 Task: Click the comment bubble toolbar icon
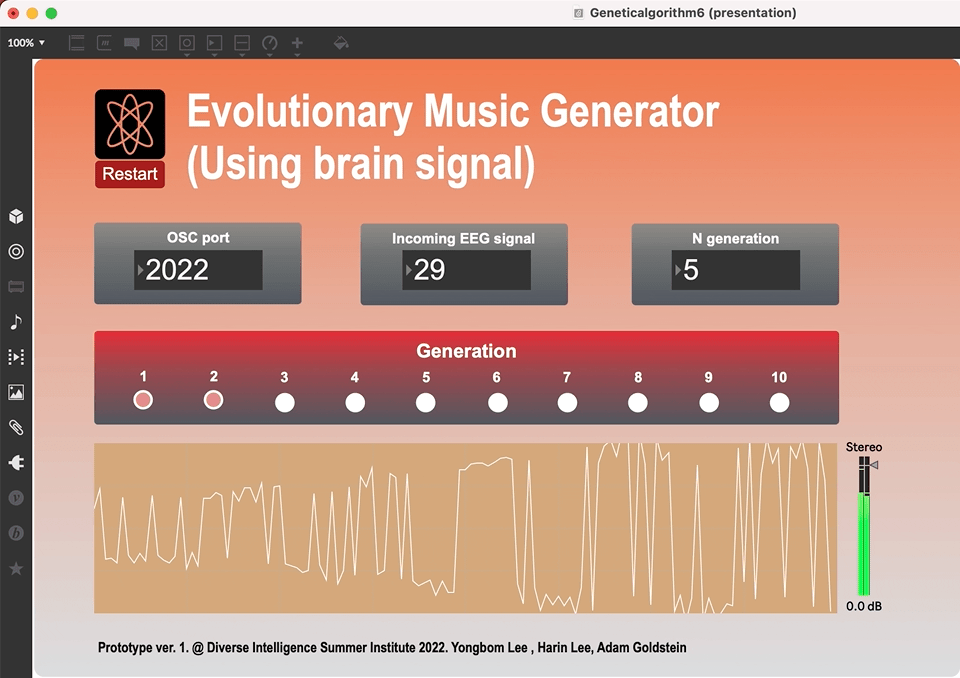pos(131,43)
